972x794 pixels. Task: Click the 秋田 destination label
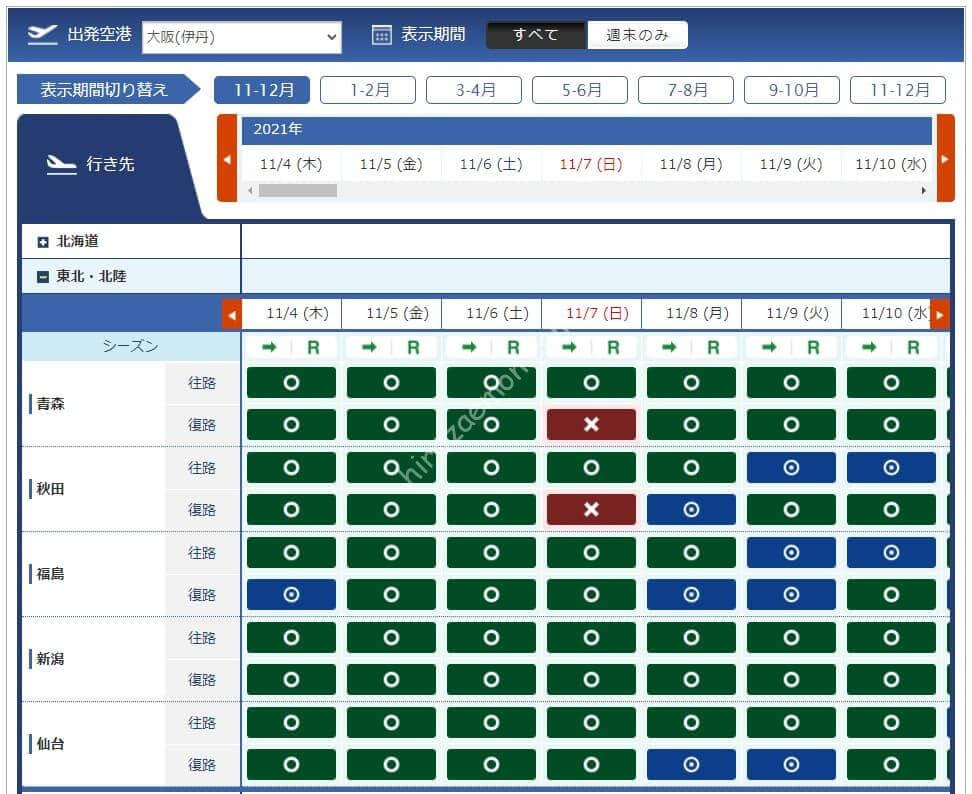[x=50, y=489]
